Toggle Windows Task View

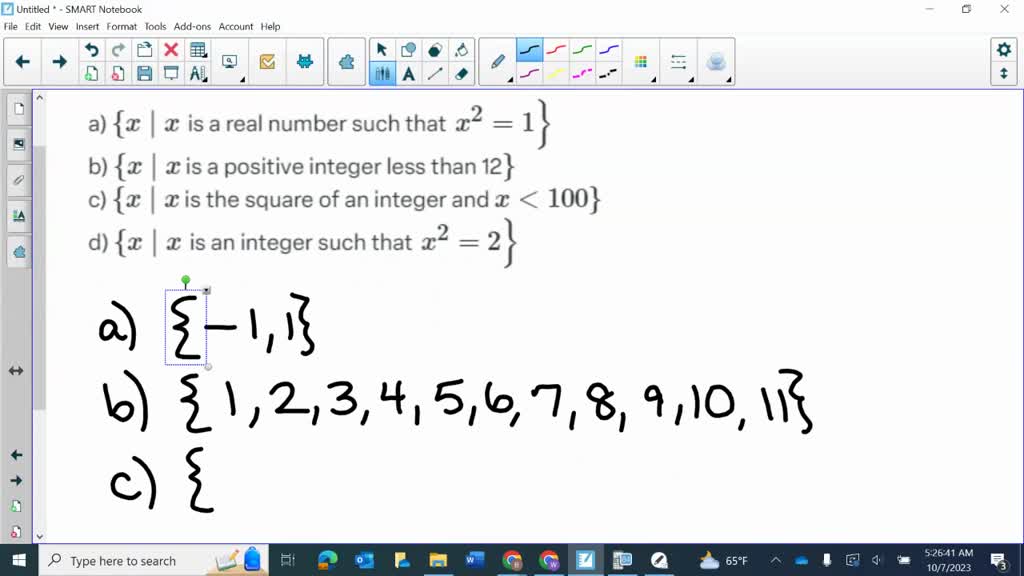click(290, 560)
